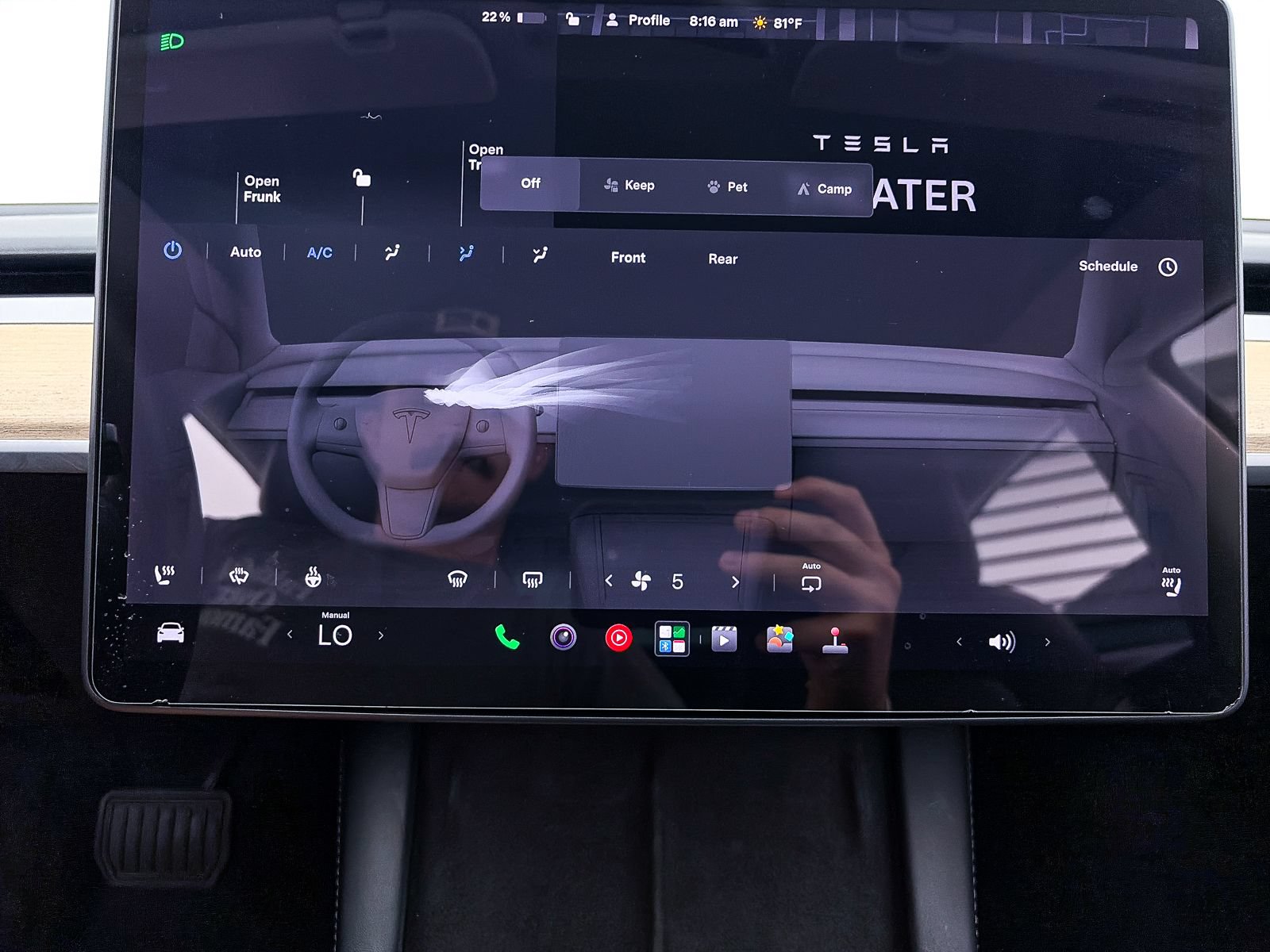Tap Open Frunk
1270x952 pixels.
(x=262, y=189)
